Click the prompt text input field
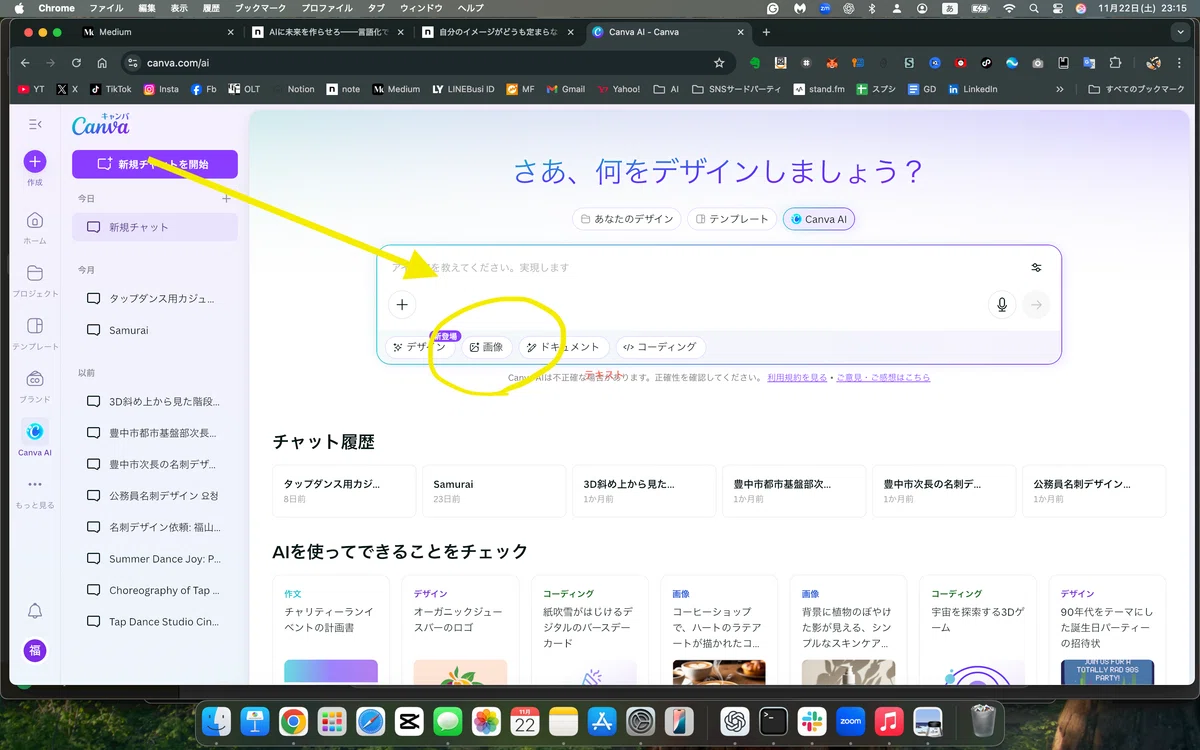Screen dimensions: 1200x750 (x=700, y=268)
